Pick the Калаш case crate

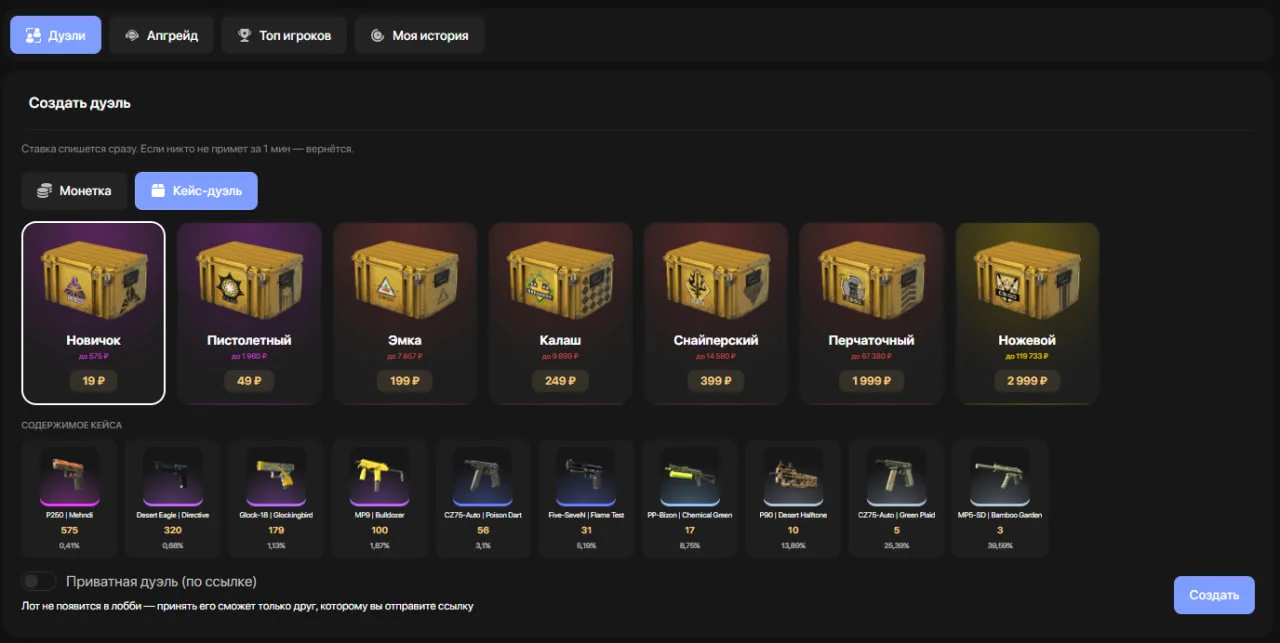click(560, 313)
